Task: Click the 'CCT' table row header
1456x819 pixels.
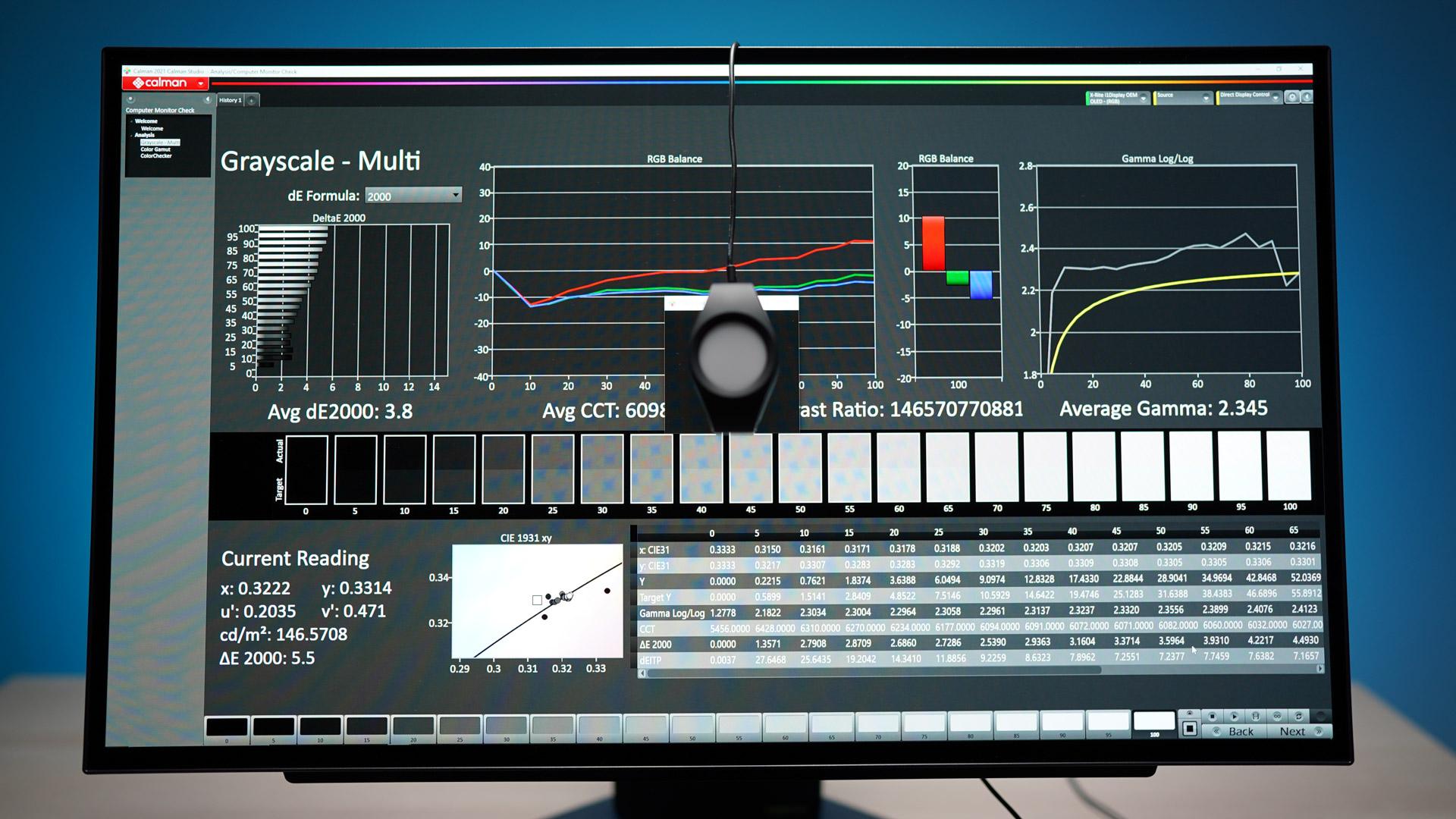Action: [x=647, y=629]
